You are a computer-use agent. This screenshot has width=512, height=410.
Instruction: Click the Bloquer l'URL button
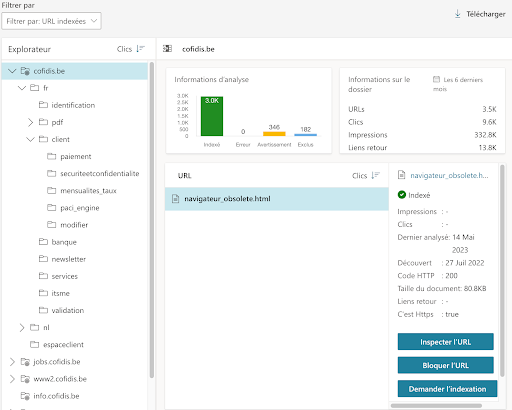point(445,365)
